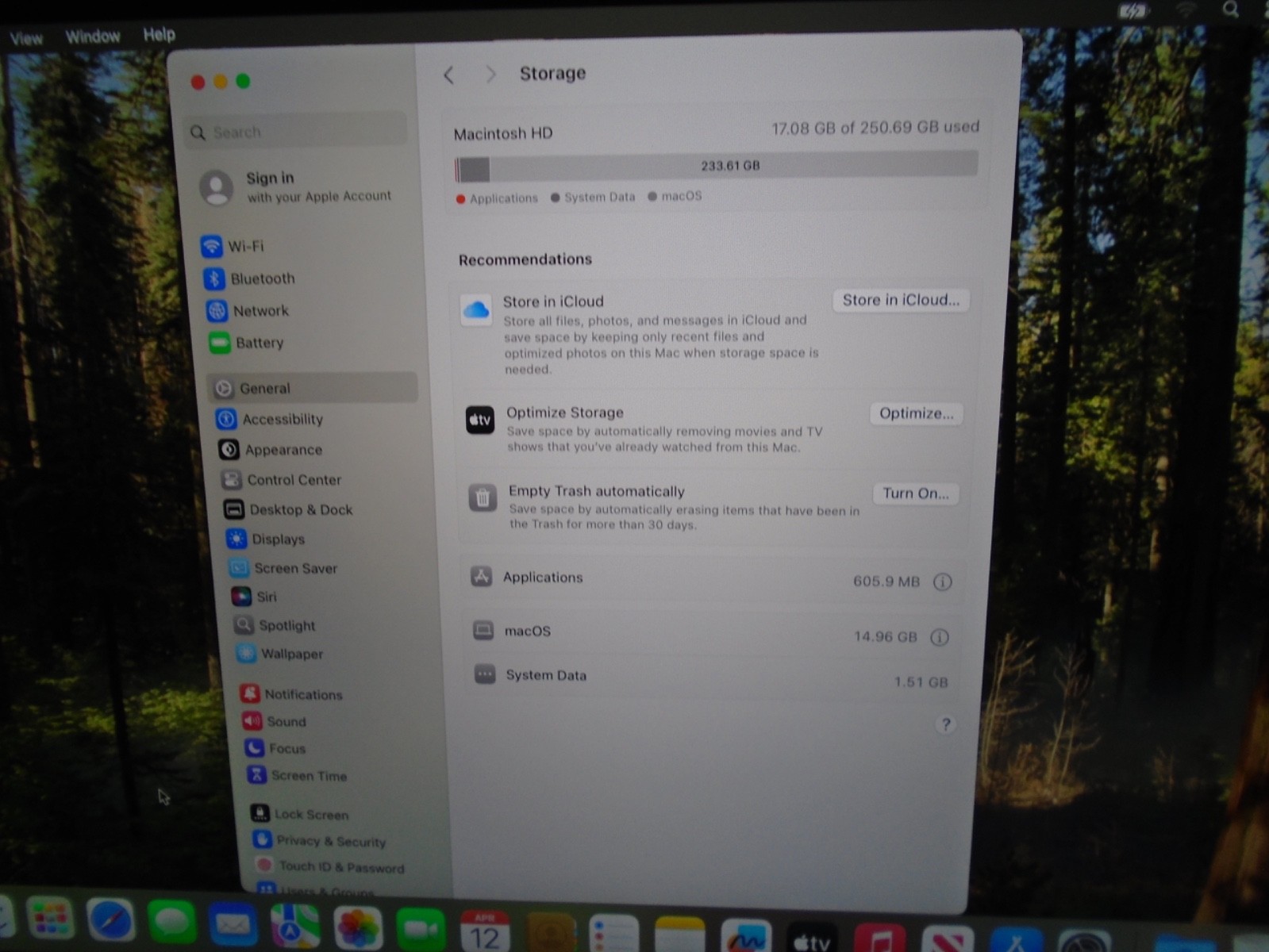Select the Applications storage row
Viewport: 1269px width, 952px height.
coord(711,578)
